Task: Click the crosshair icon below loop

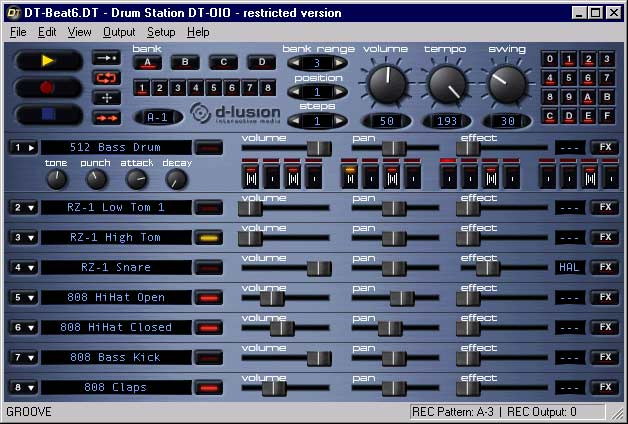Action: [106, 97]
